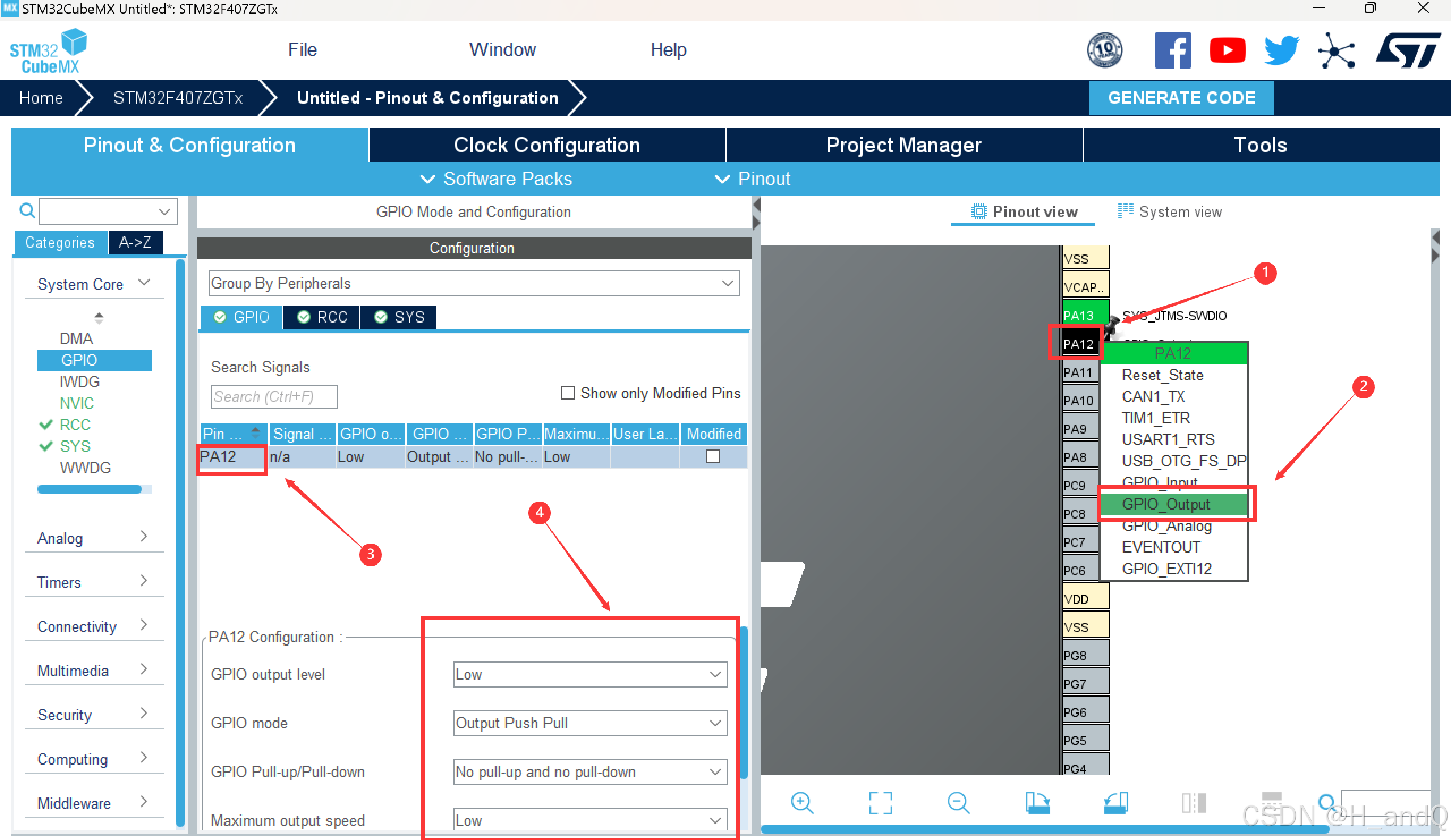This screenshot has height=840, width=1451.
Task: Zoom out of the pinout view
Action: point(958,803)
